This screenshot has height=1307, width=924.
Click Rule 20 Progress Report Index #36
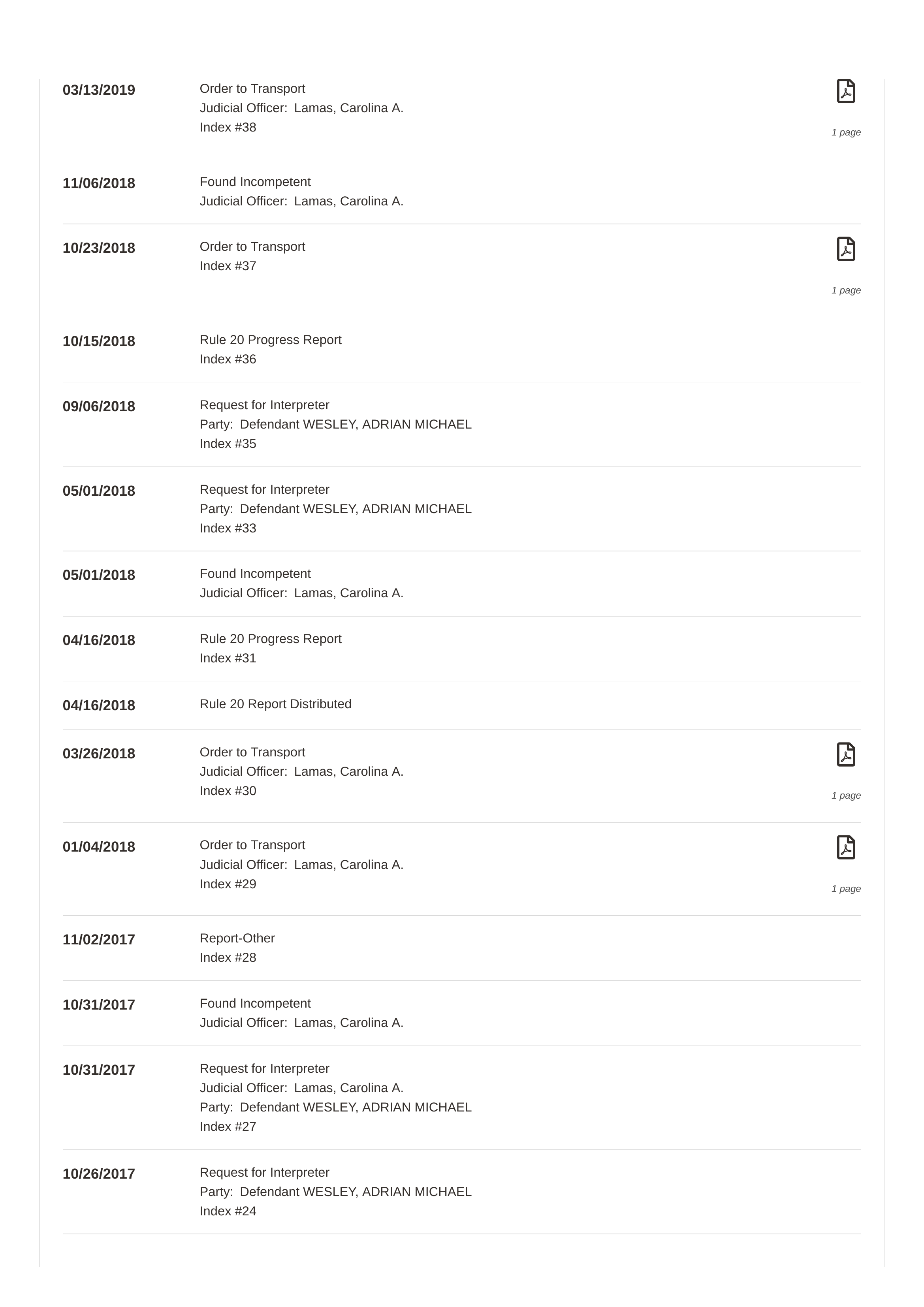tap(462, 350)
